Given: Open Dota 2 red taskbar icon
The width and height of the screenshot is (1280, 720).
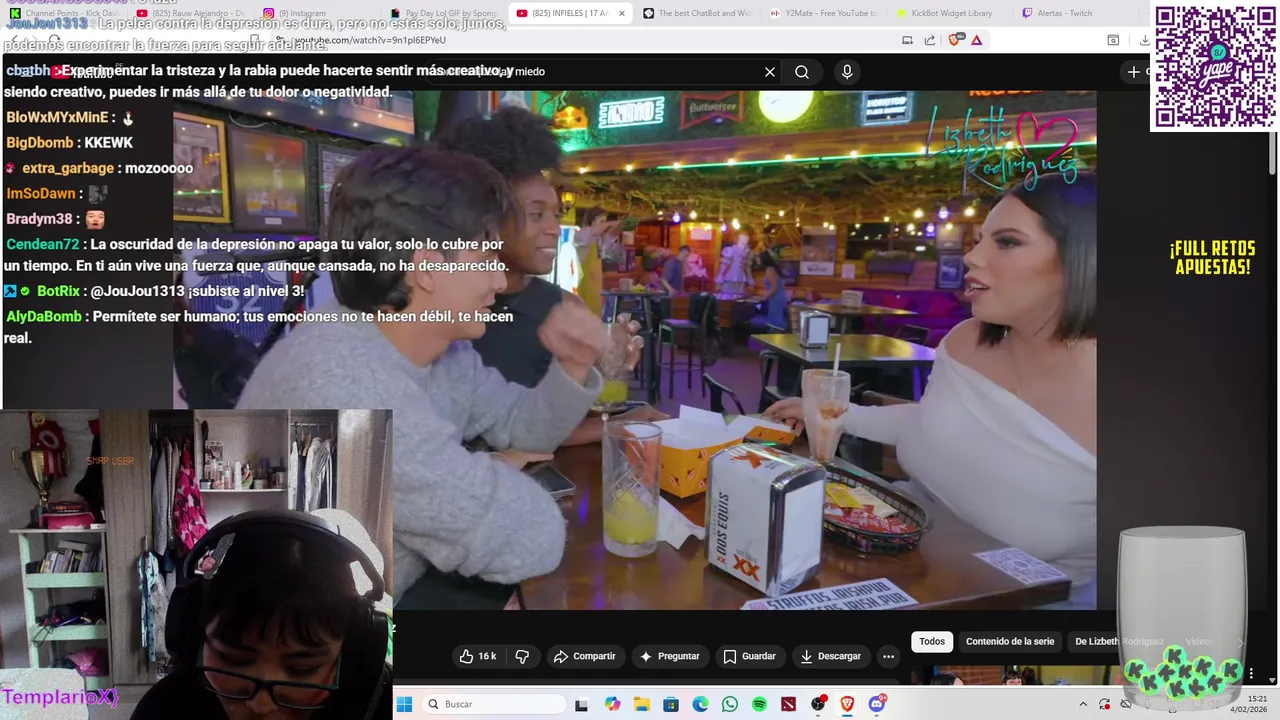Looking at the screenshot, I should click(x=789, y=704).
